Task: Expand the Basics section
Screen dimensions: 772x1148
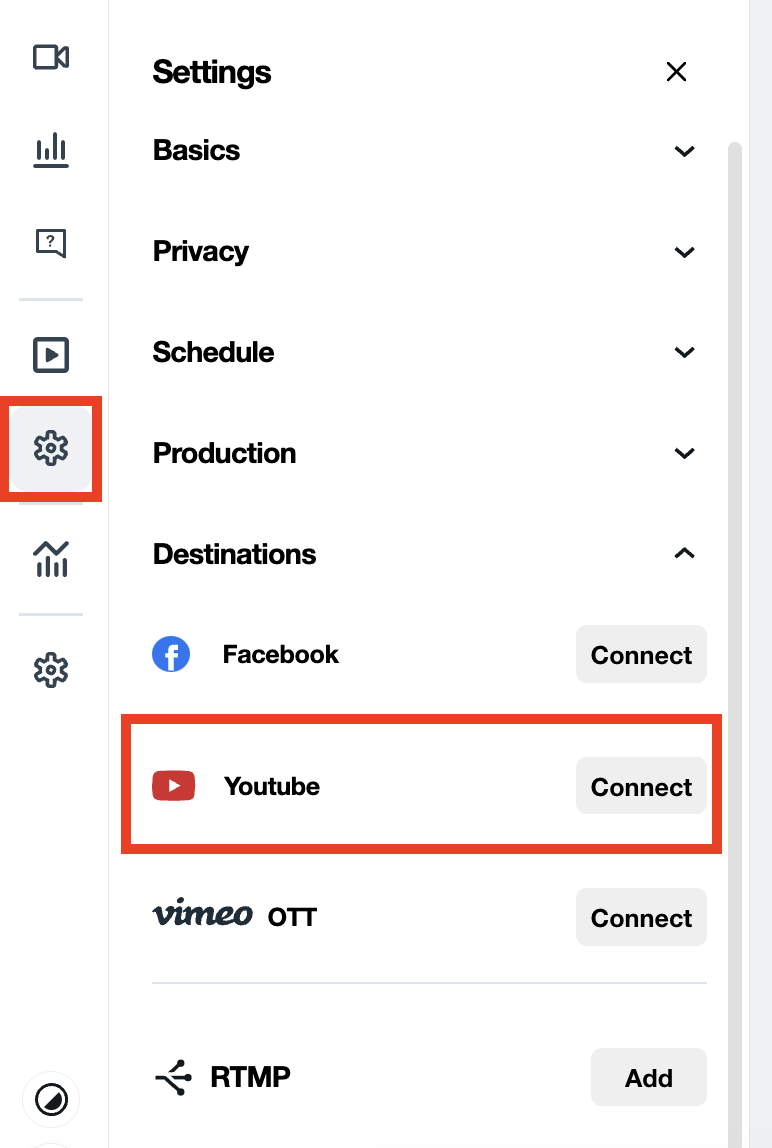Action: (684, 151)
